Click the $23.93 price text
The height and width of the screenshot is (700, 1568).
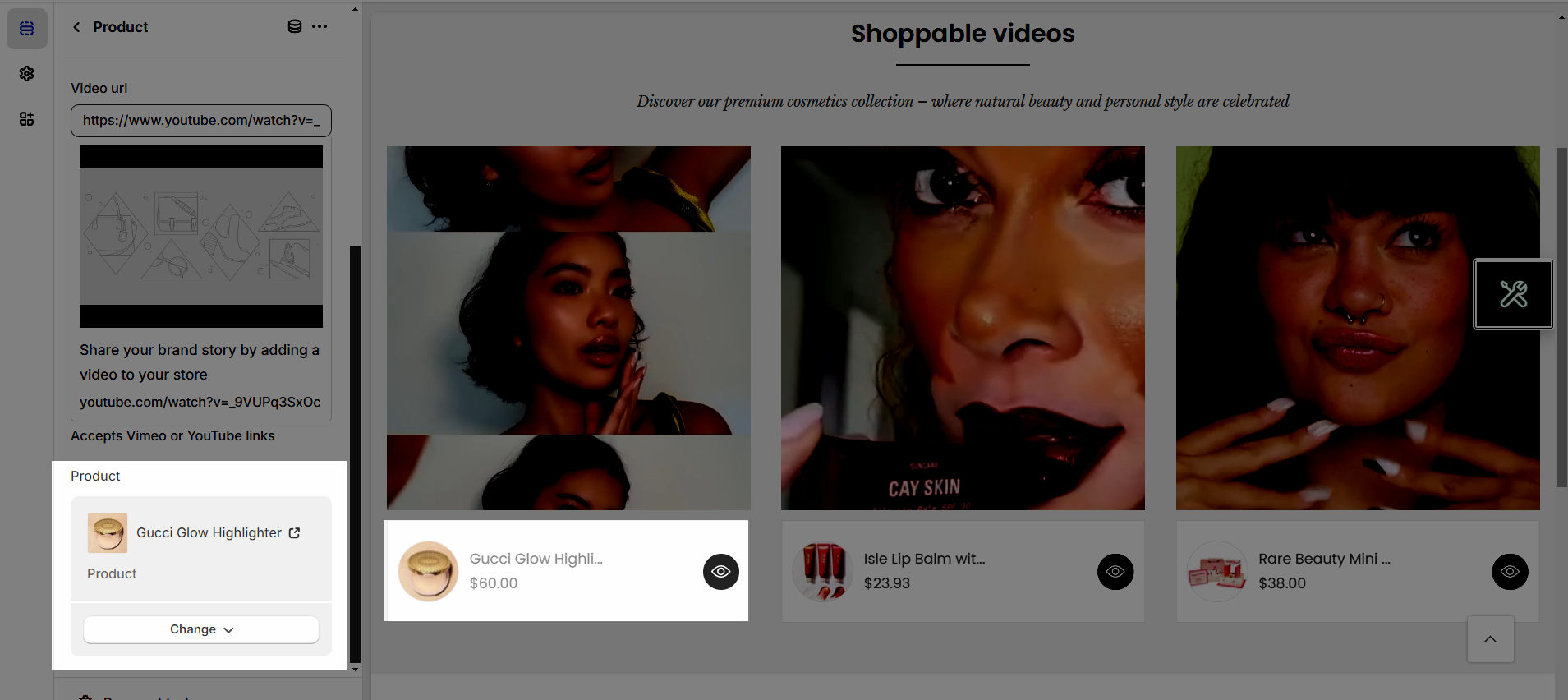coord(887,583)
